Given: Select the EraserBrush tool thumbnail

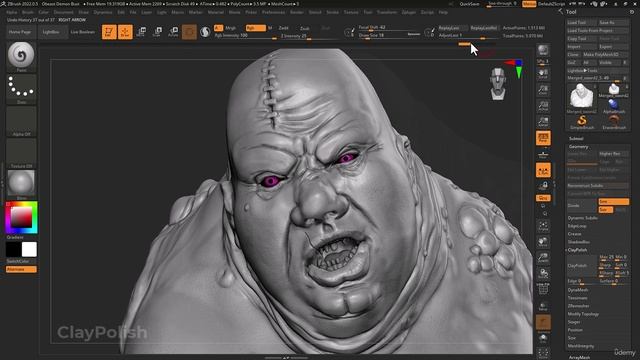Looking at the screenshot, I should pyautogui.click(x=614, y=122).
